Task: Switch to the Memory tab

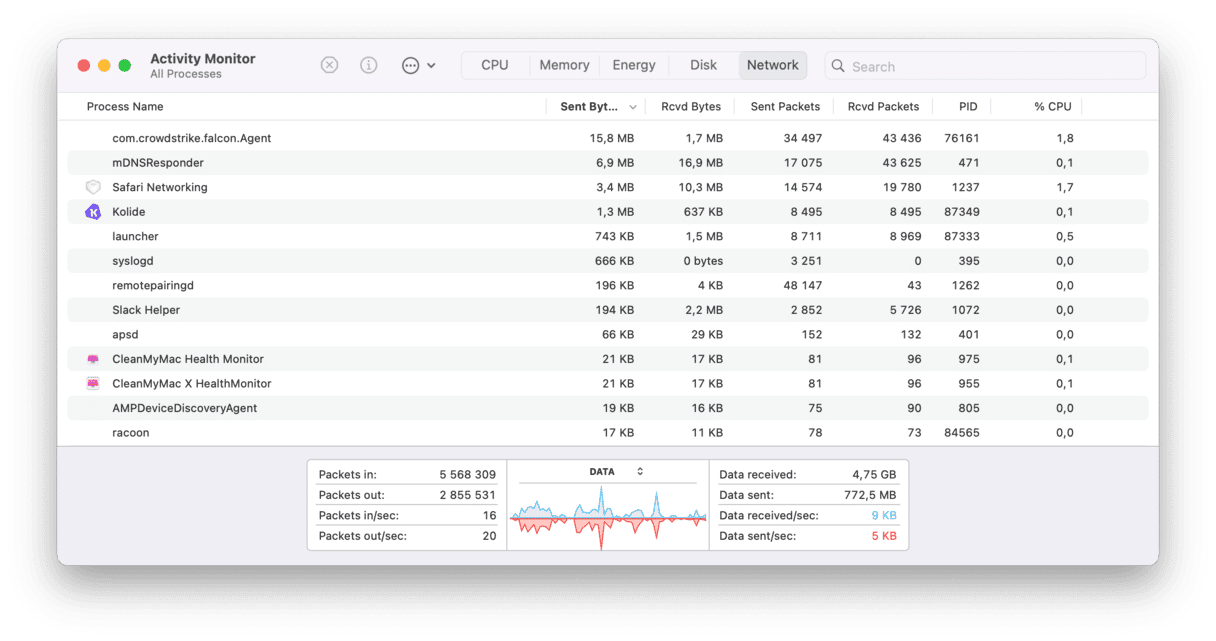Action: point(564,65)
